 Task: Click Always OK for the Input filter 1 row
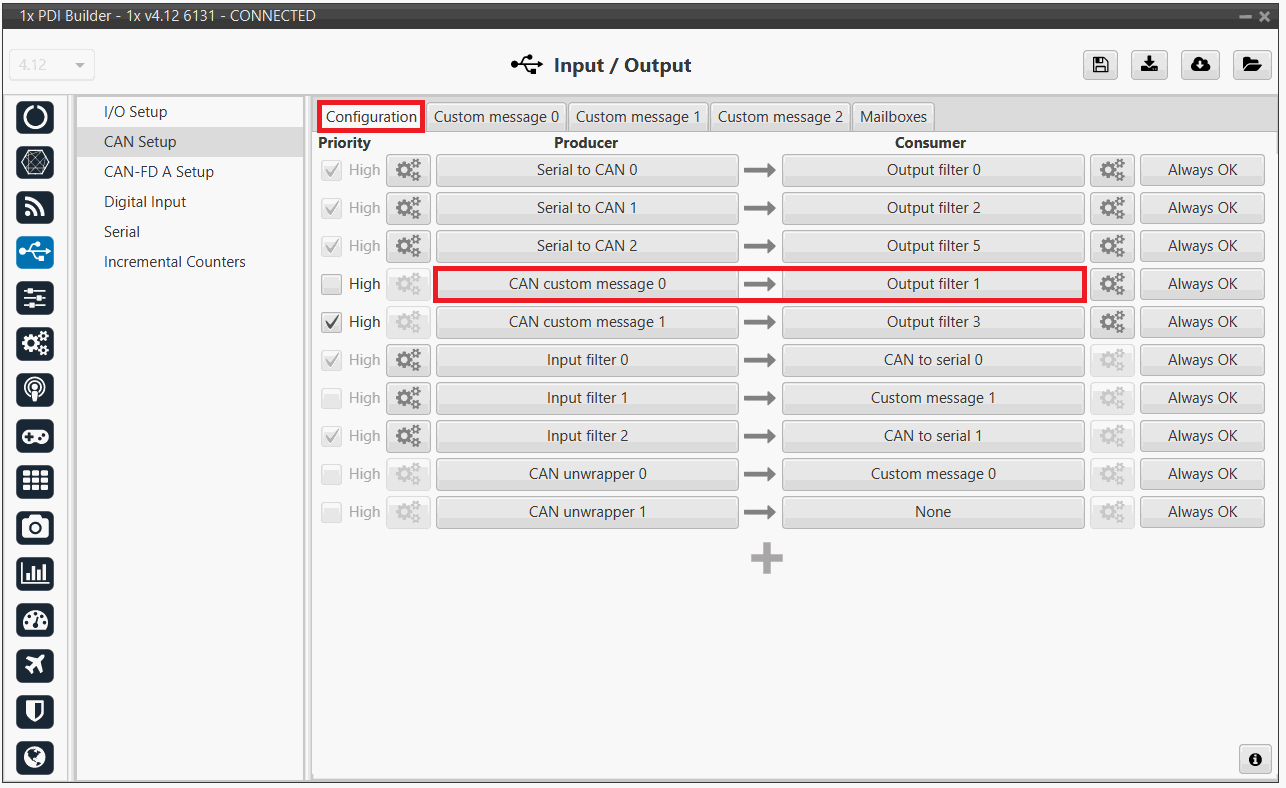pos(1202,398)
